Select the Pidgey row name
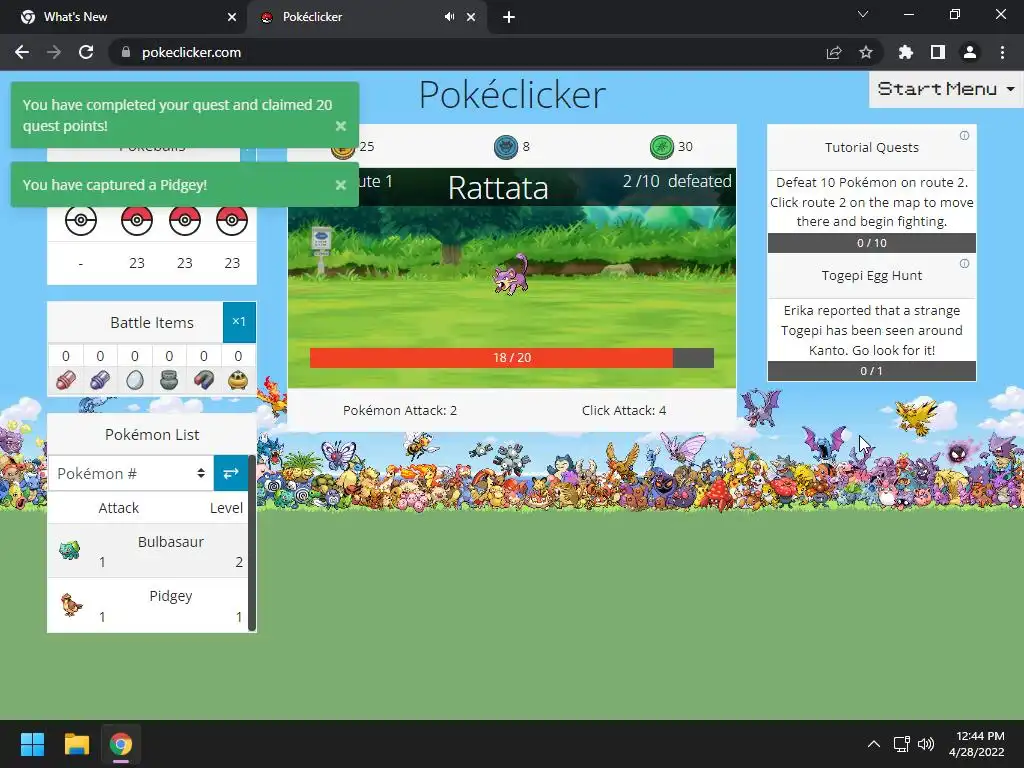Image resolution: width=1024 pixels, height=768 pixels. coord(170,596)
